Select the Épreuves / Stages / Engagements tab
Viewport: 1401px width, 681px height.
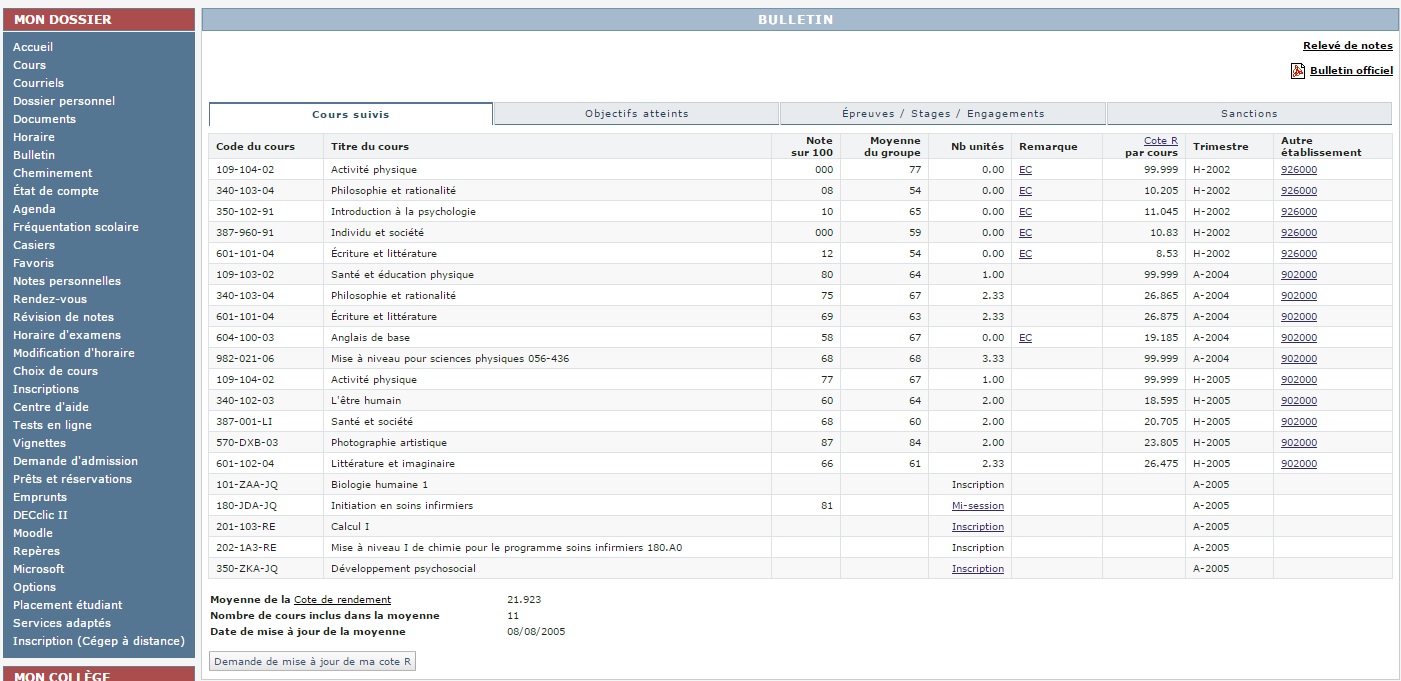tap(942, 114)
